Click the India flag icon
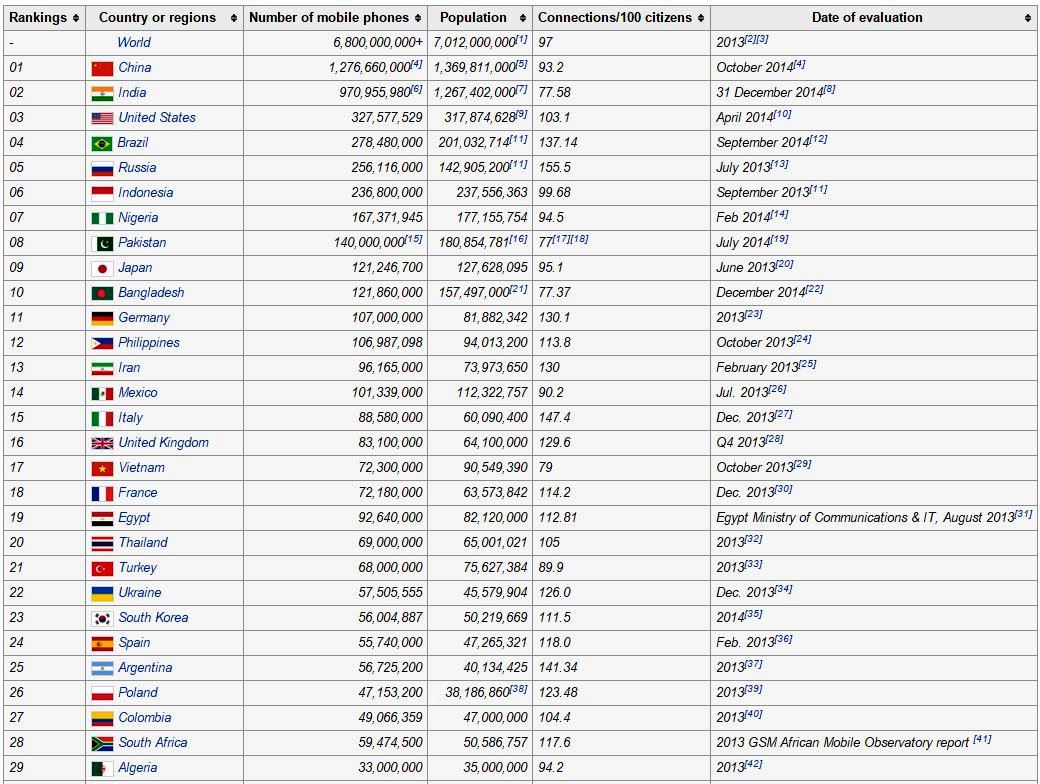Viewport: 1040px width, 784px height. pos(102,94)
